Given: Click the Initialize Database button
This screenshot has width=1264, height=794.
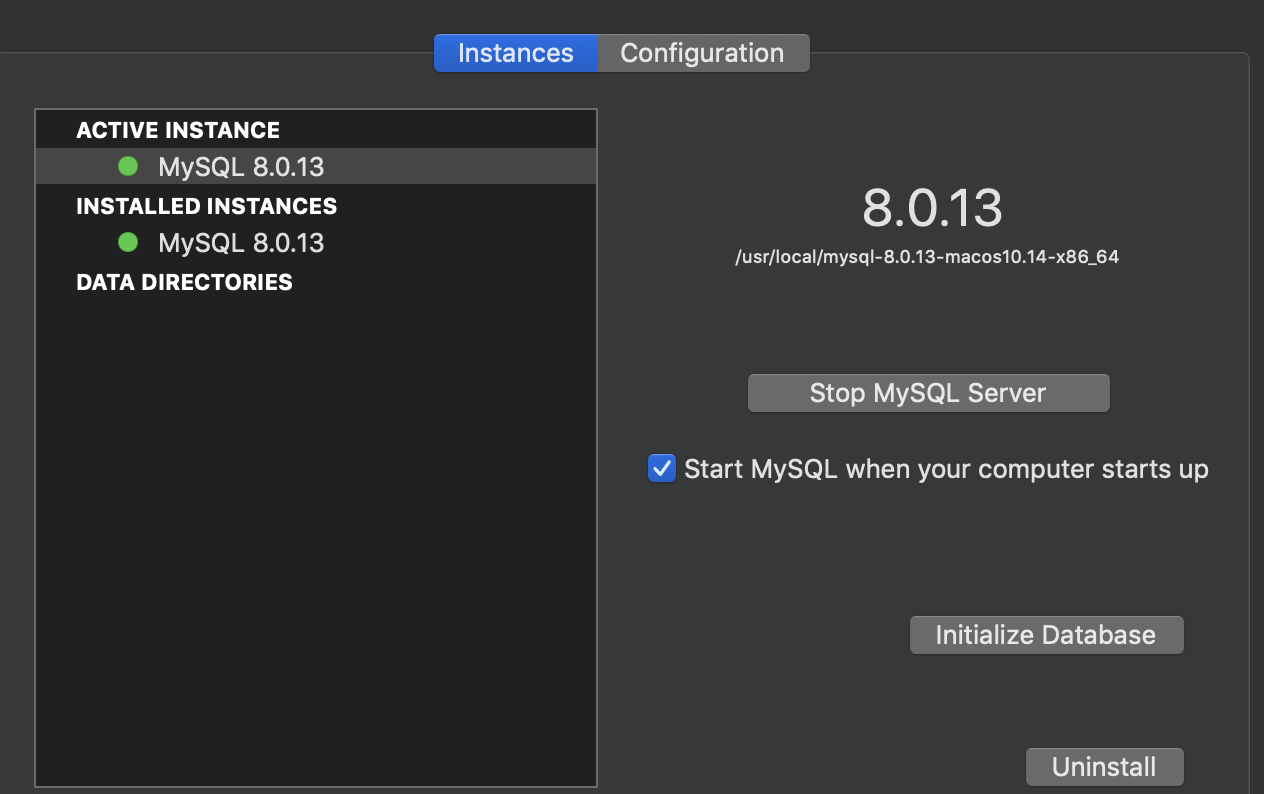Looking at the screenshot, I should coord(1046,635).
